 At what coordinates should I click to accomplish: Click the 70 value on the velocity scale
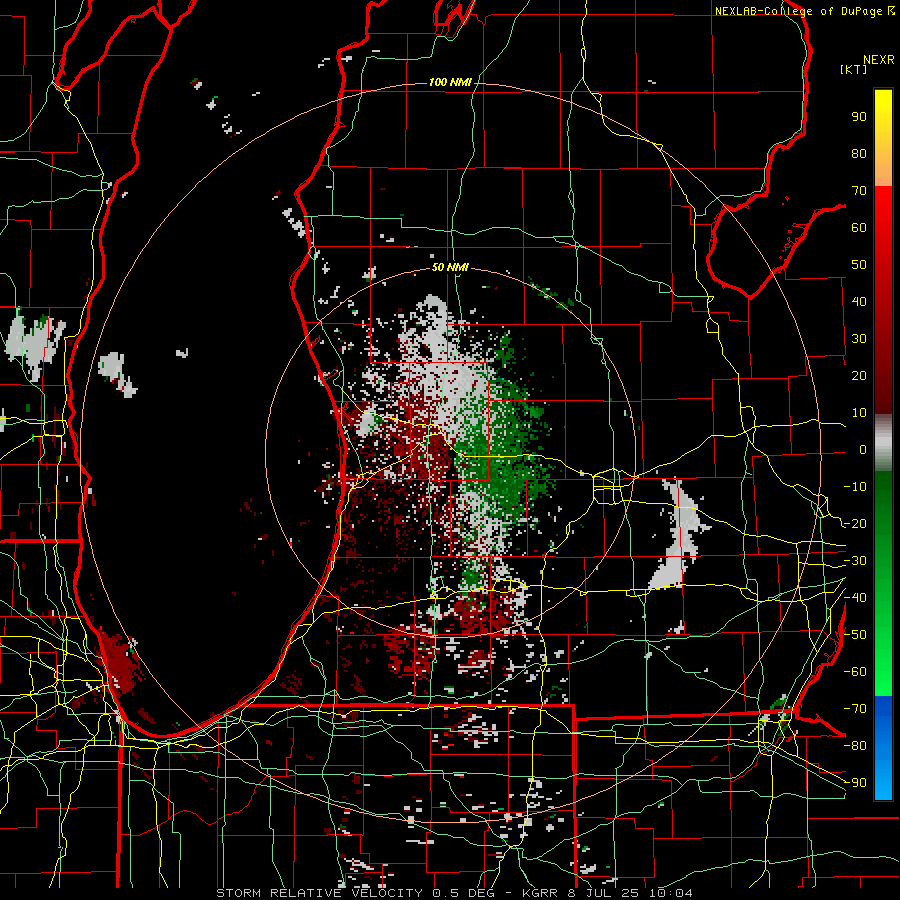click(x=859, y=191)
